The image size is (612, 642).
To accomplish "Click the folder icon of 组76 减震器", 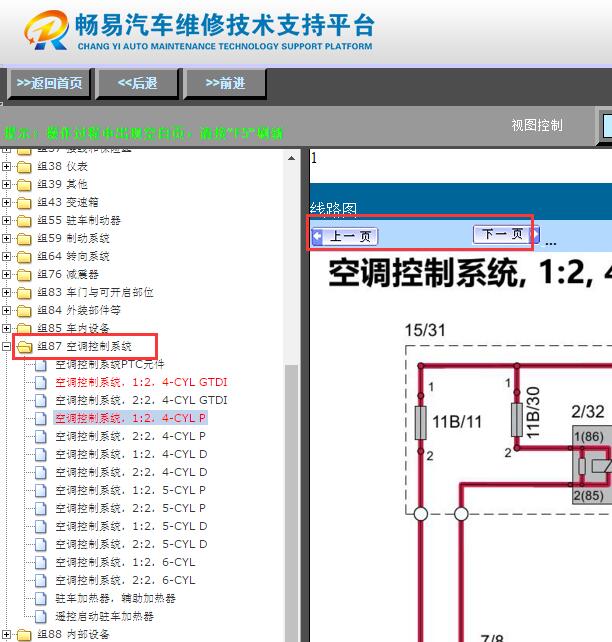I will (x=24, y=275).
